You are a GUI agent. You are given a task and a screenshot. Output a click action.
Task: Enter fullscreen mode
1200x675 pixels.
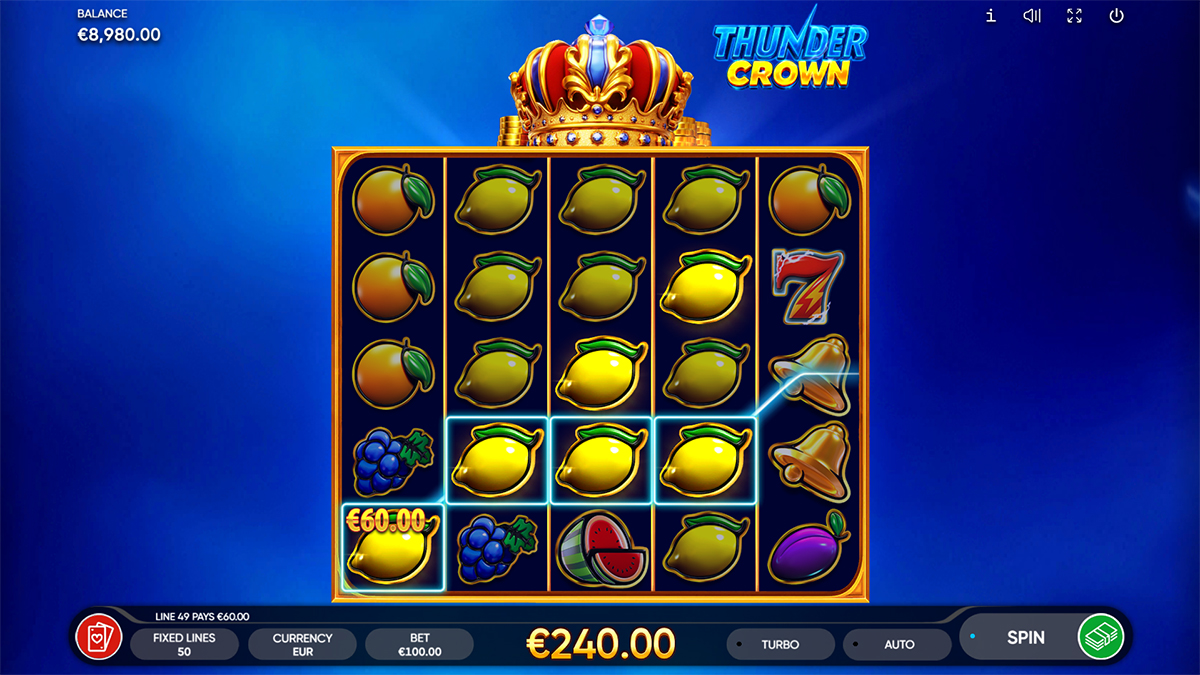(x=1075, y=15)
